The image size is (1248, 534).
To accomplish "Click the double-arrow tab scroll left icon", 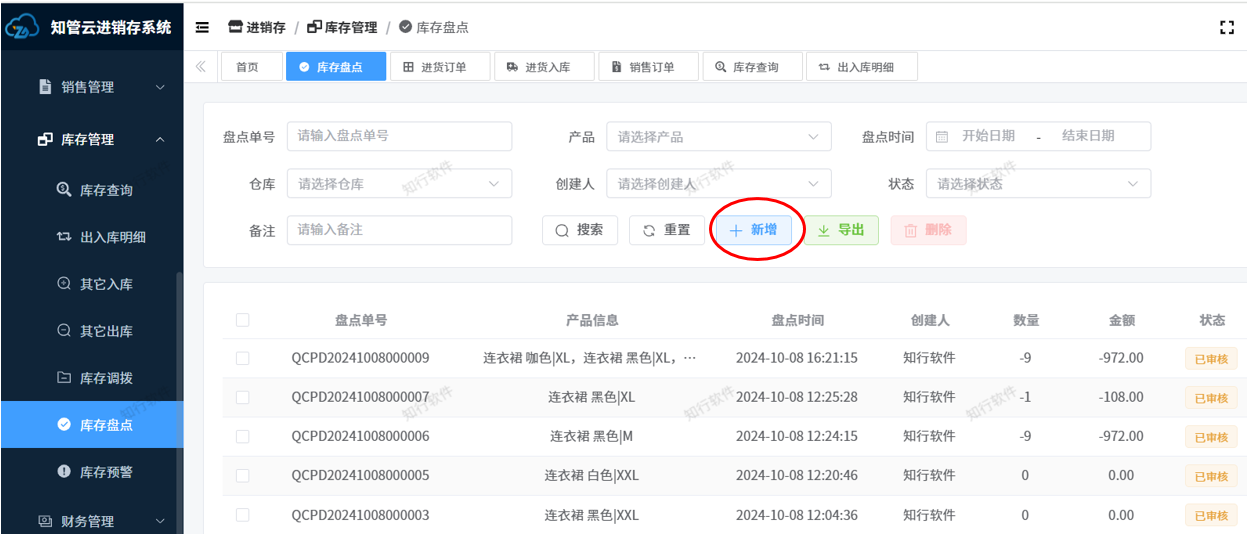I will [201, 67].
